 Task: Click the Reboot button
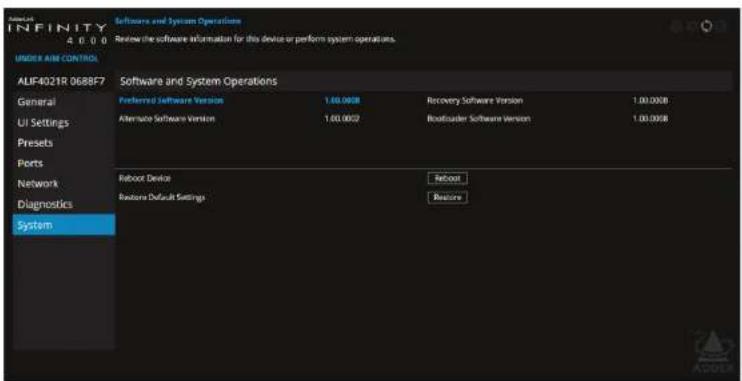tap(447, 178)
